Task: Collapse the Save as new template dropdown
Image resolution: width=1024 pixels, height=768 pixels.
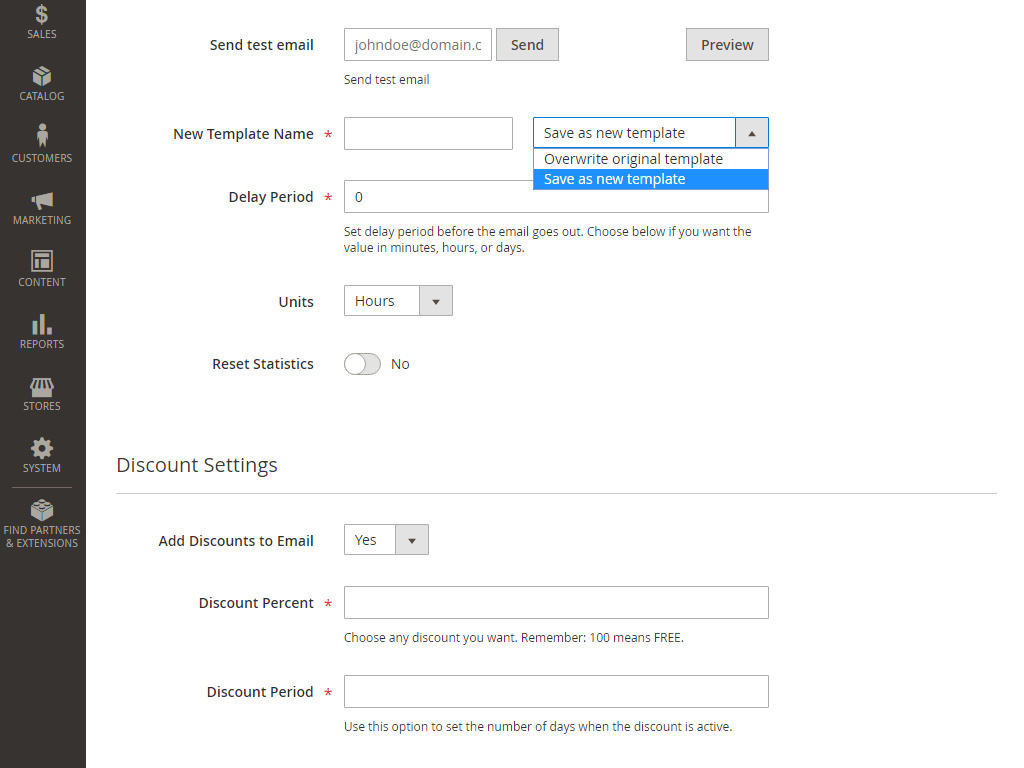Action: (650, 133)
